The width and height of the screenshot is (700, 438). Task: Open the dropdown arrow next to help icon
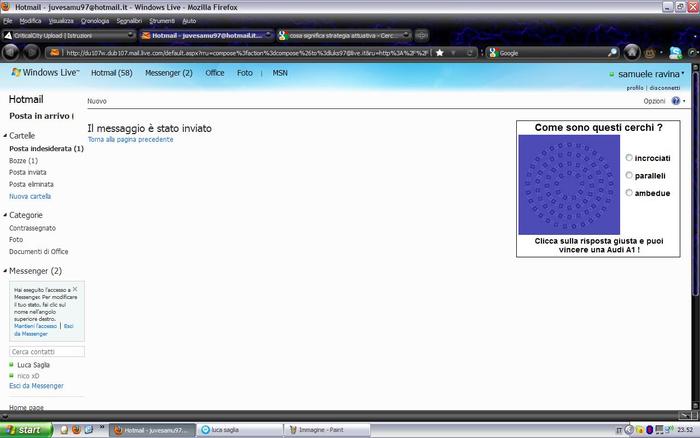point(684,101)
